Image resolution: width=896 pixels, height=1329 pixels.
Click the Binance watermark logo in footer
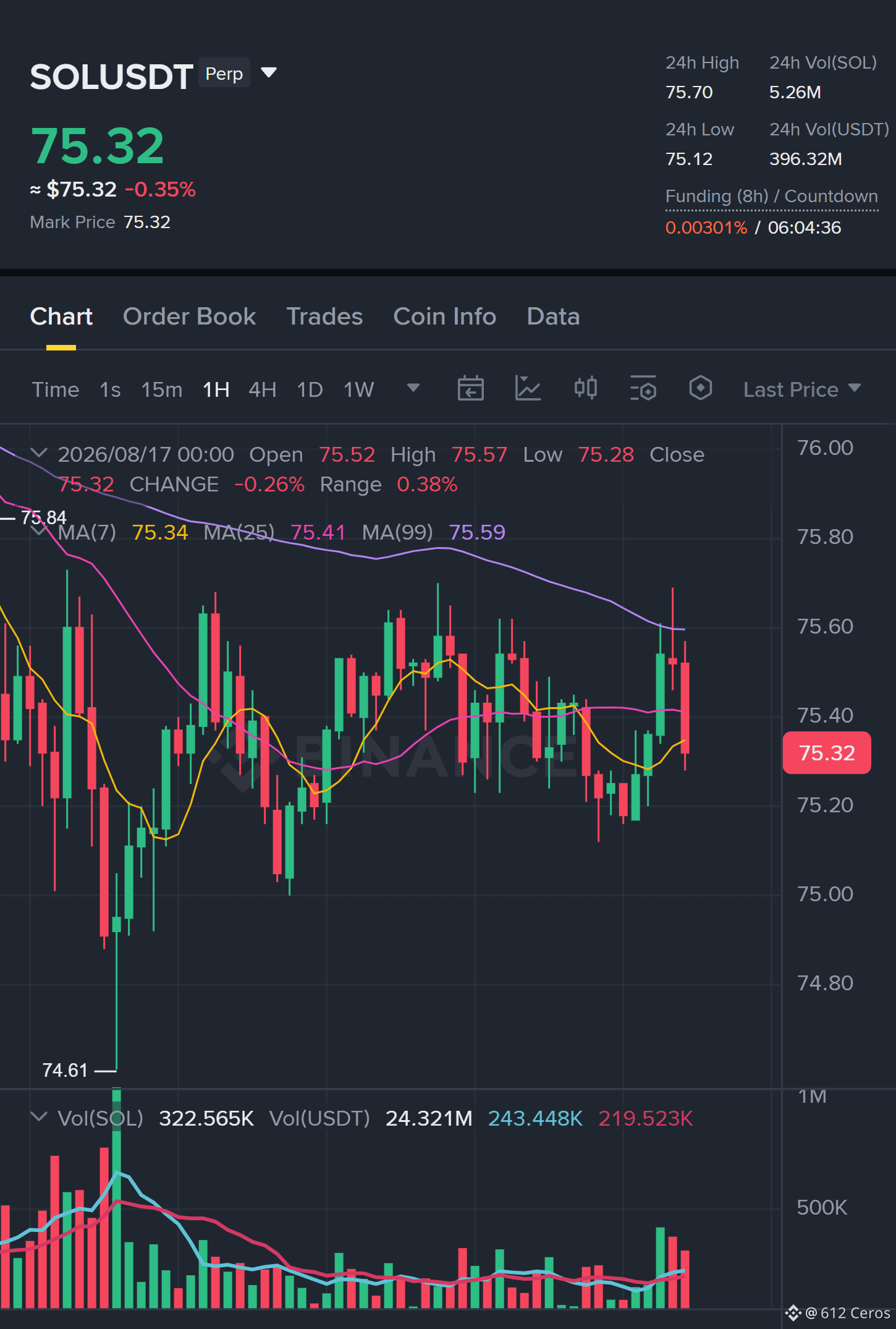[793, 1313]
